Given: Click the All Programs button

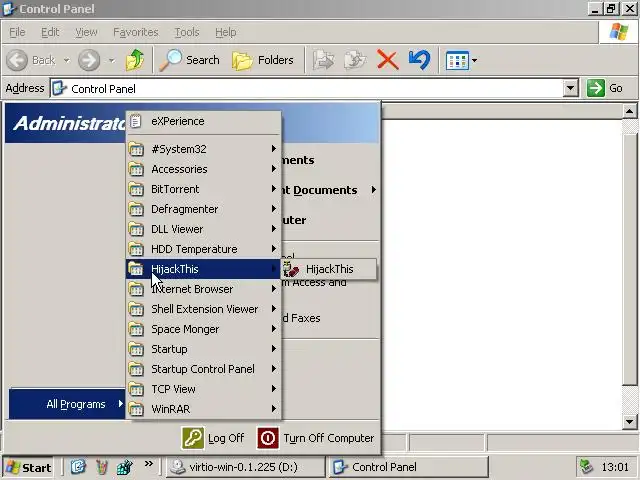Looking at the screenshot, I should pos(67,404).
